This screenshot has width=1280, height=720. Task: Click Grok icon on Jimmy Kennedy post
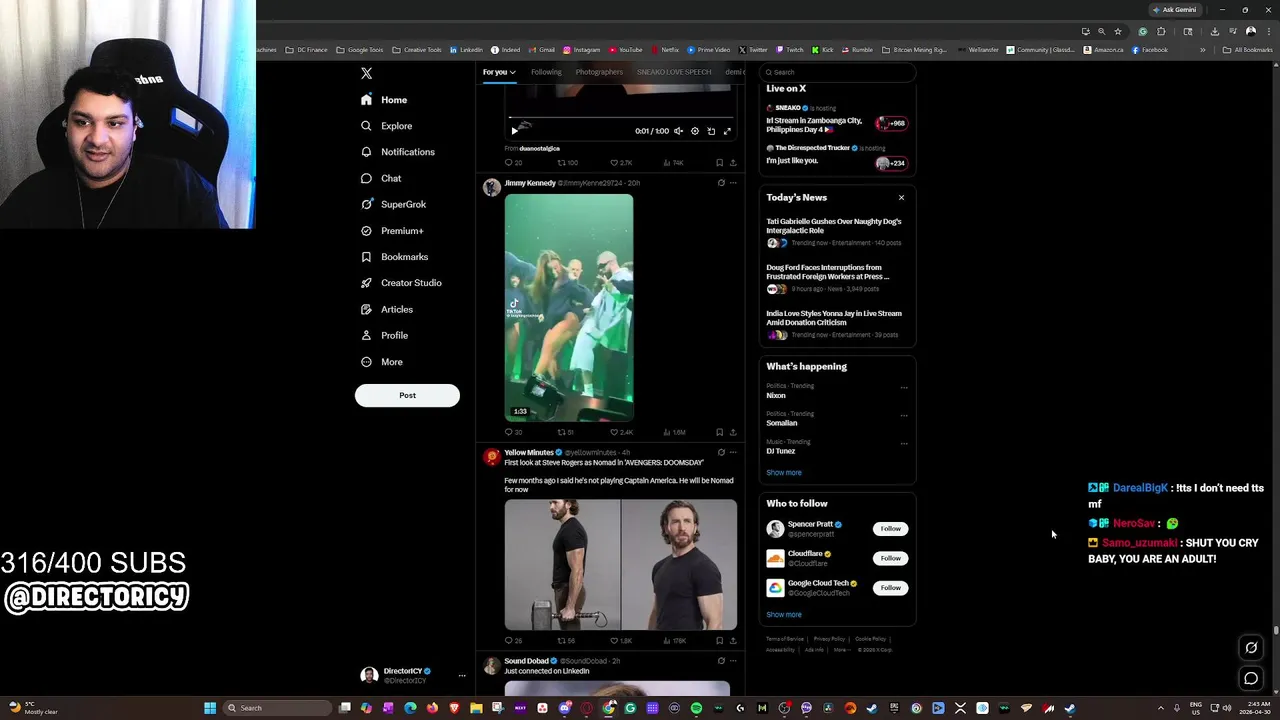pyautogui.click(x=721, y=183)
